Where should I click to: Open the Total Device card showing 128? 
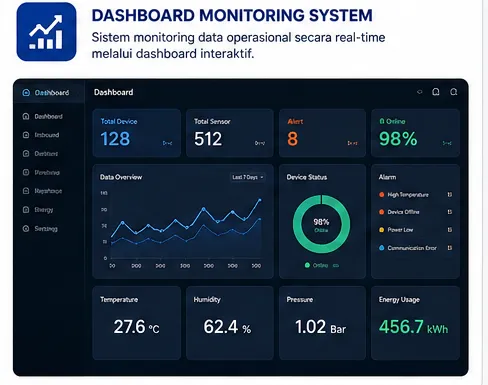click(x=137, y=133)
